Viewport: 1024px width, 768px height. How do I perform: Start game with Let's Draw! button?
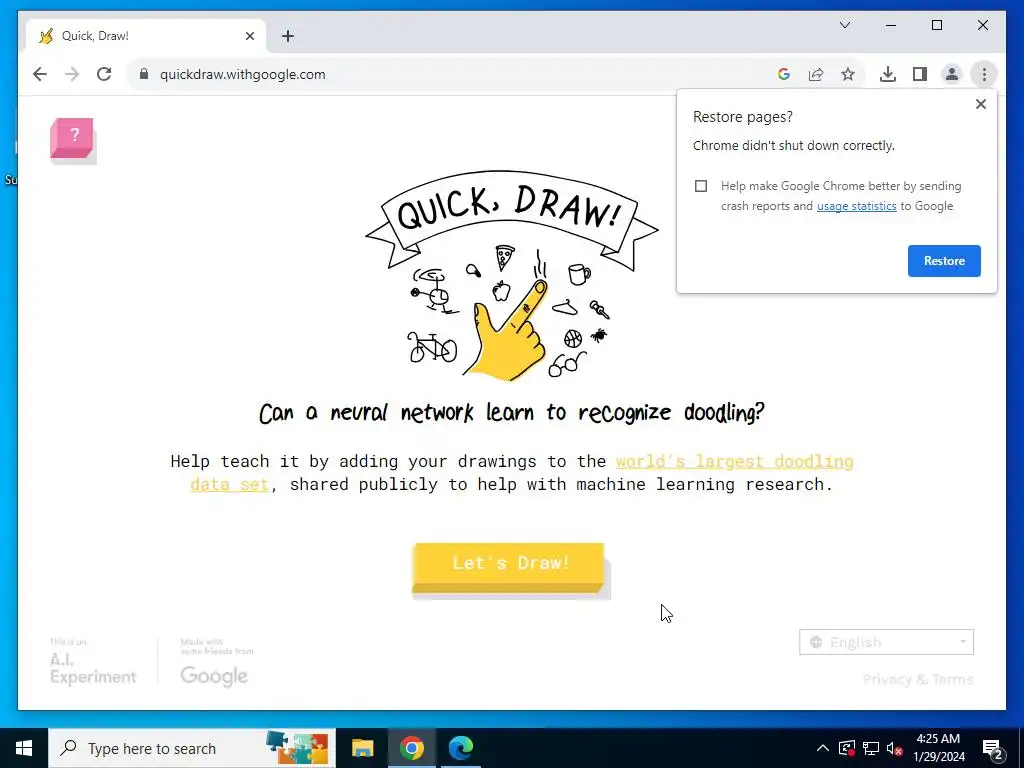(509, 566)
